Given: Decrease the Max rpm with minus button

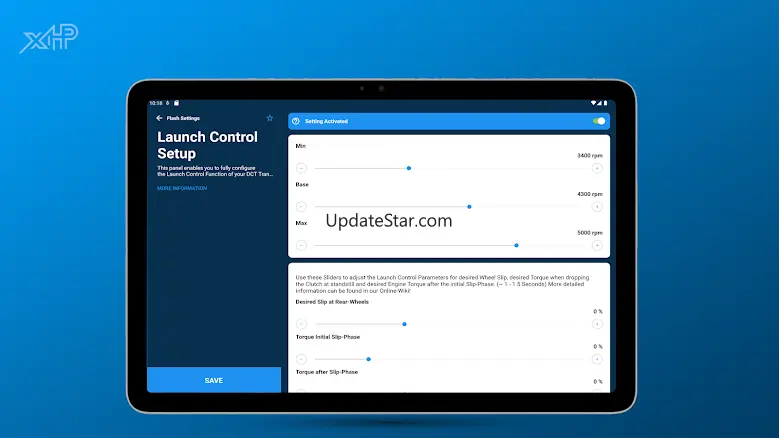Looking at the screenshot, I should pos(301,245).
